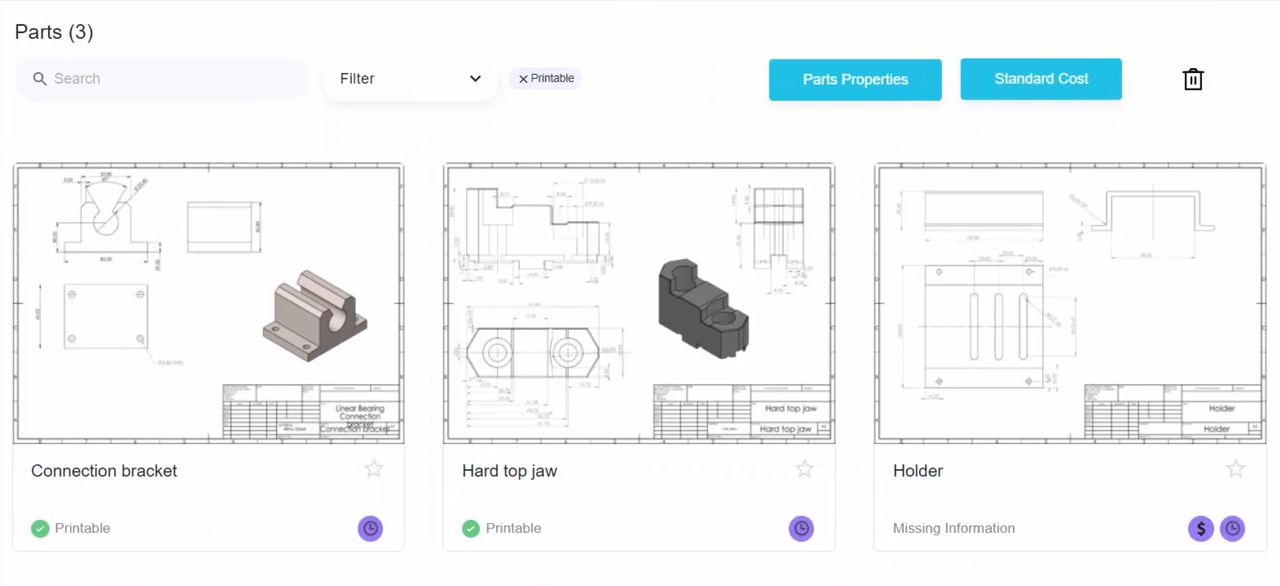This screenshot has height=586, width=1280.
Task: Click the green Printable check on Connection bracket
Action: [x=39, y=528]
